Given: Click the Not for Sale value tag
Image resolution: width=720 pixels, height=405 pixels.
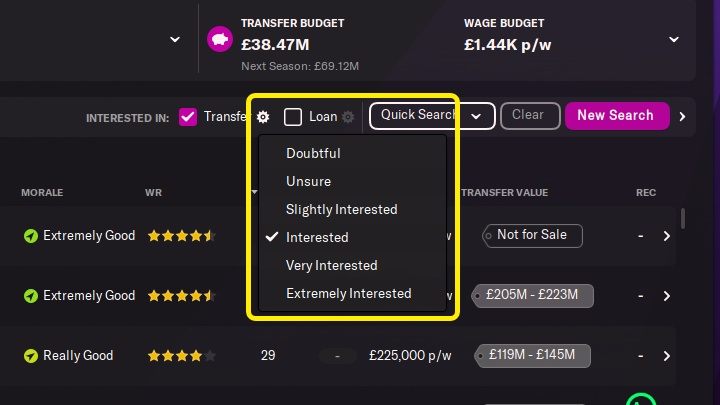Looking at the screenshot, I should tap(532, 236).
